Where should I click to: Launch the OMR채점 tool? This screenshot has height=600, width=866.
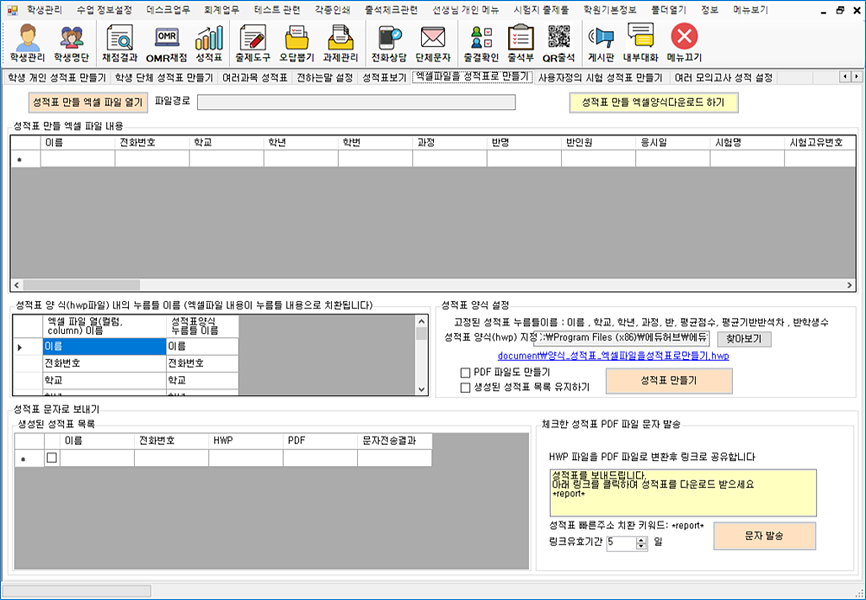tap(166, 43)
